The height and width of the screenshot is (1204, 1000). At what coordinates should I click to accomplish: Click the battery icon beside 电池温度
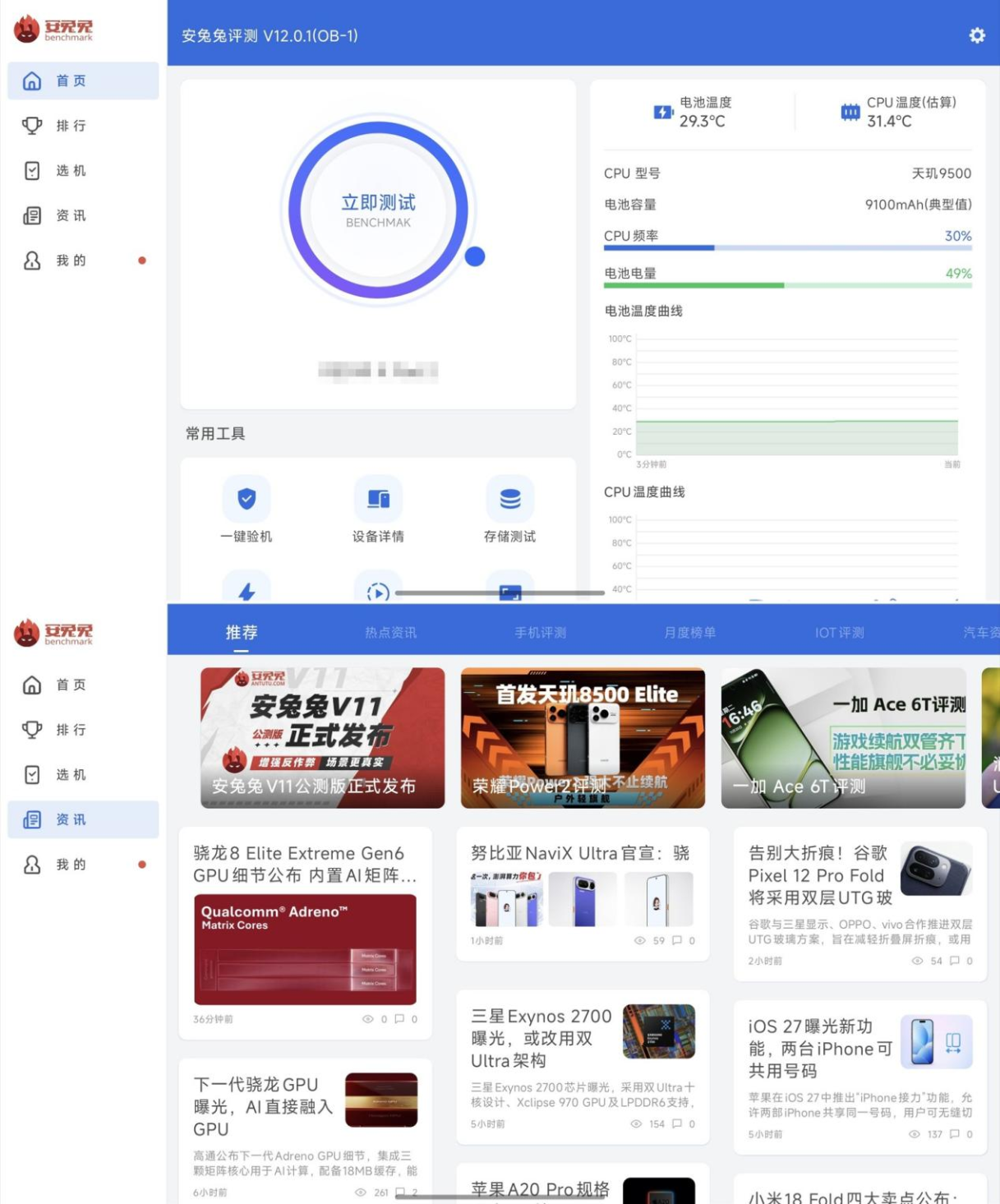(x=663, y=112)
